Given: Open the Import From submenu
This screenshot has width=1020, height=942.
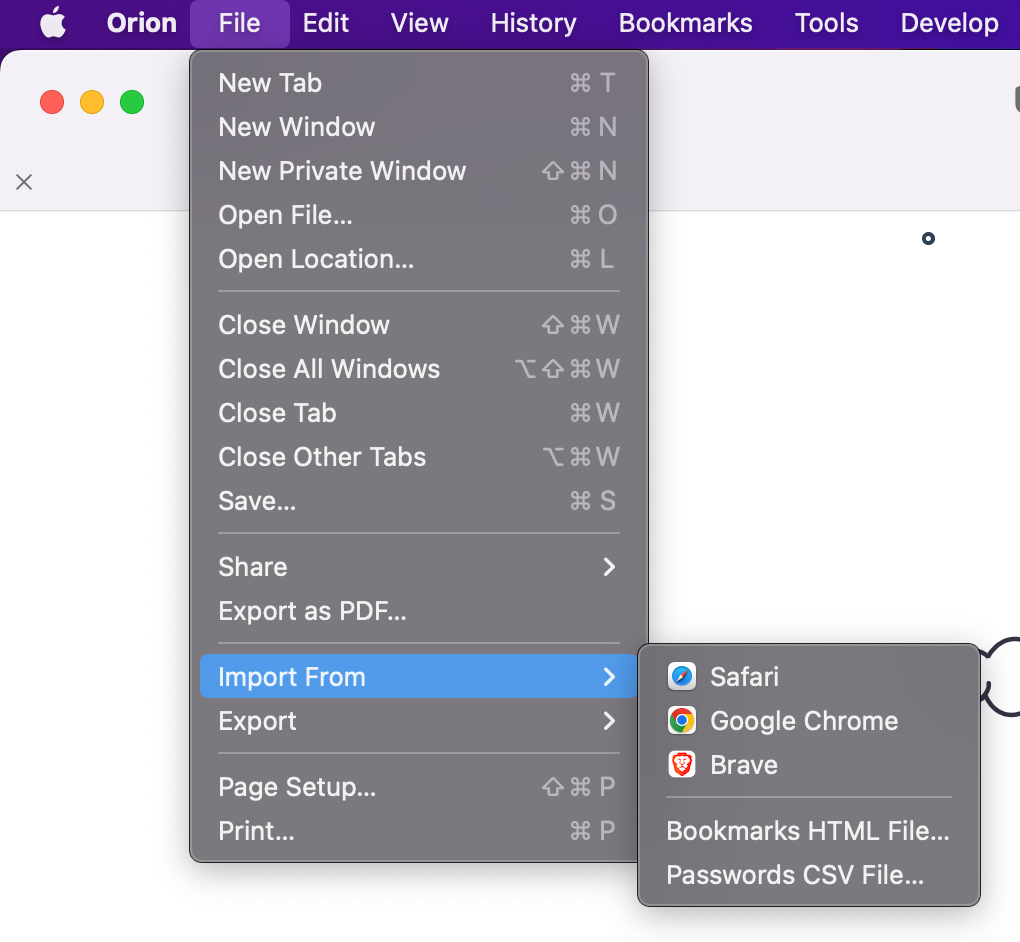Looking at the screenshot, I should tap(290, 677).
